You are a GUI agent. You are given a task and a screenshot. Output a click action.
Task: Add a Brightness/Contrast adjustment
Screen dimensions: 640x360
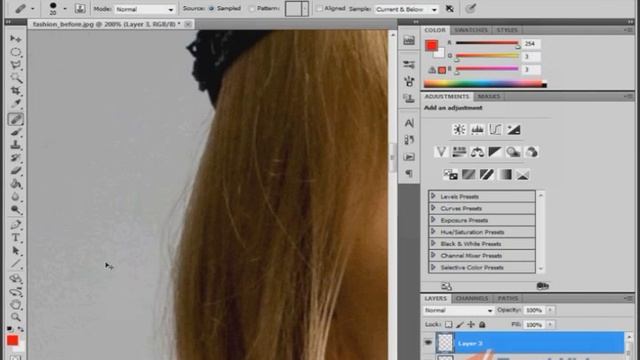(459, 129)
